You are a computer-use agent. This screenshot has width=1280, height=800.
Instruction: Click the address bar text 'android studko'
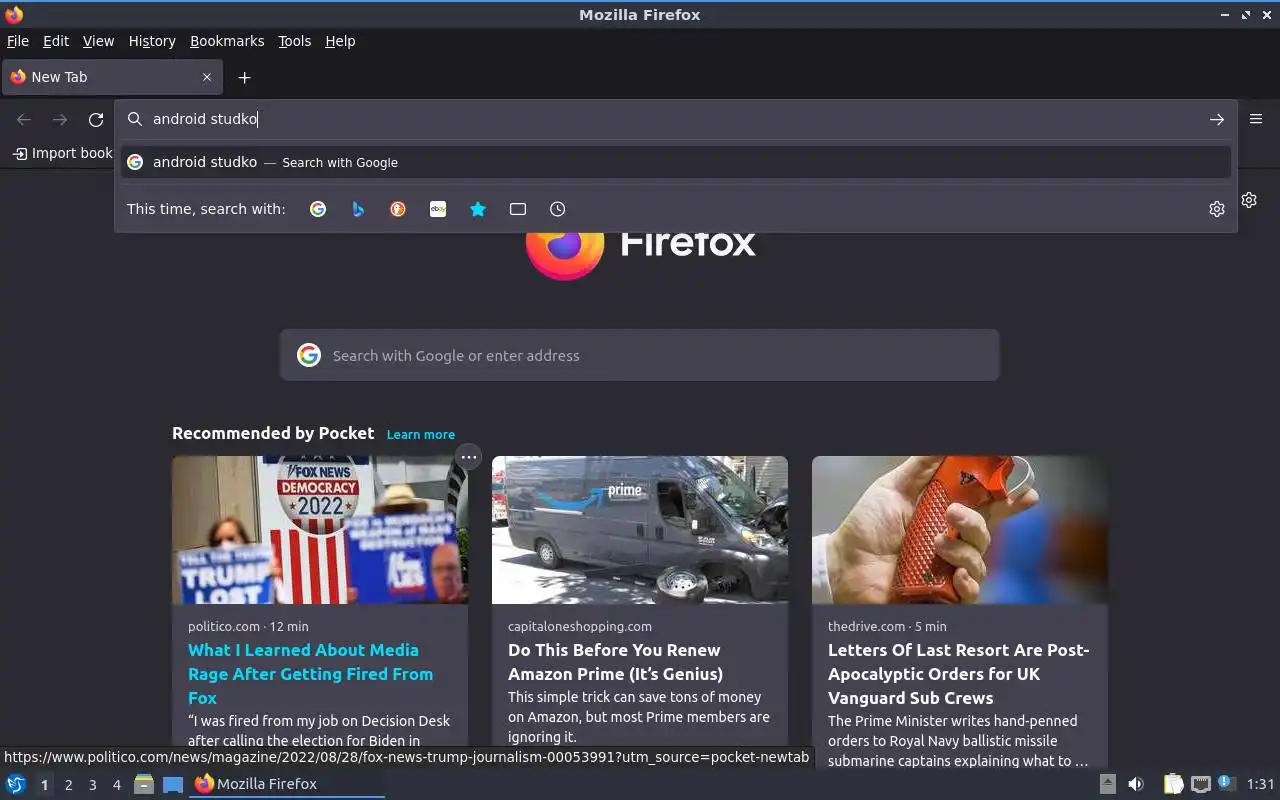[205, 119]
